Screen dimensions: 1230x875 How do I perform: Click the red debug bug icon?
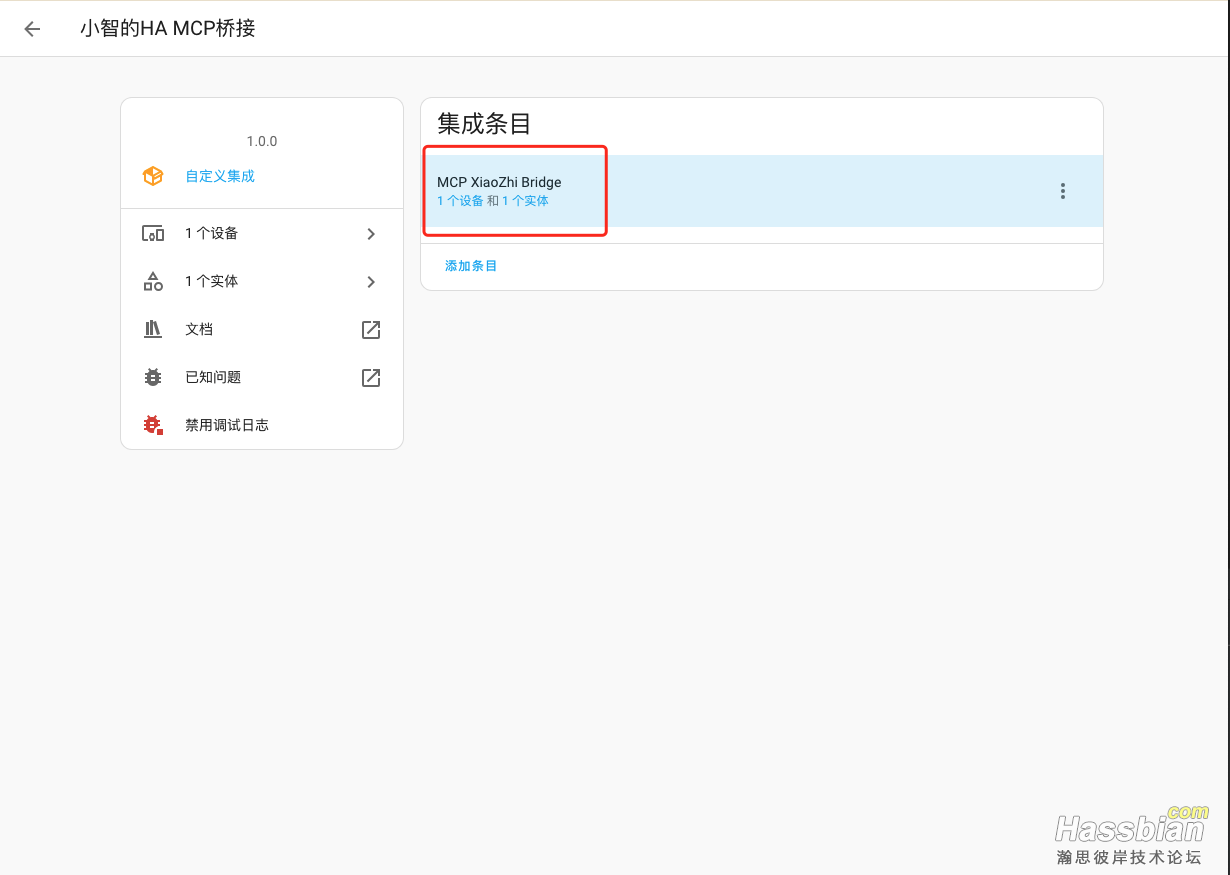pos(153,425)
